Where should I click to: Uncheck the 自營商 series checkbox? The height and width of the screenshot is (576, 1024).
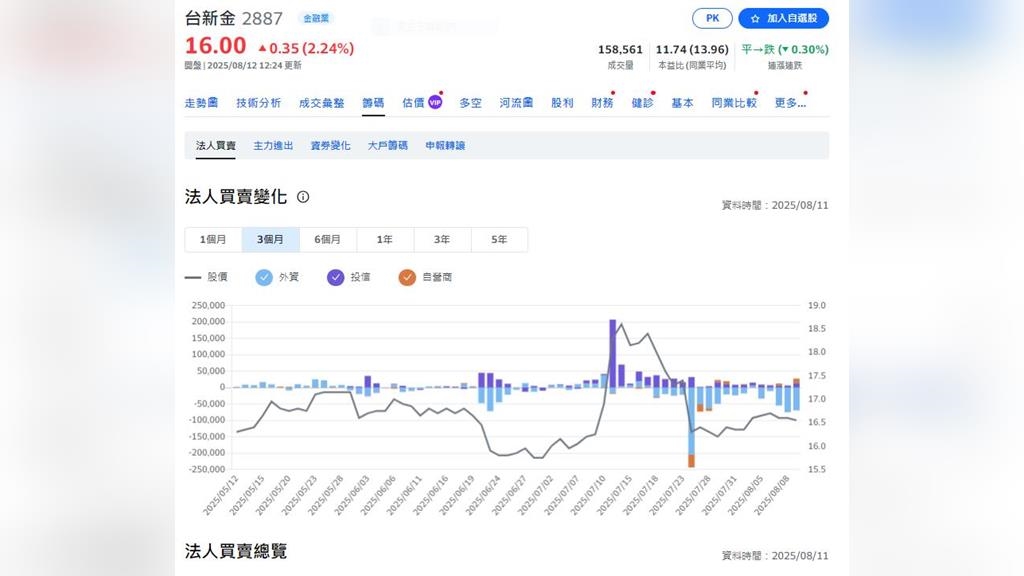406,277
